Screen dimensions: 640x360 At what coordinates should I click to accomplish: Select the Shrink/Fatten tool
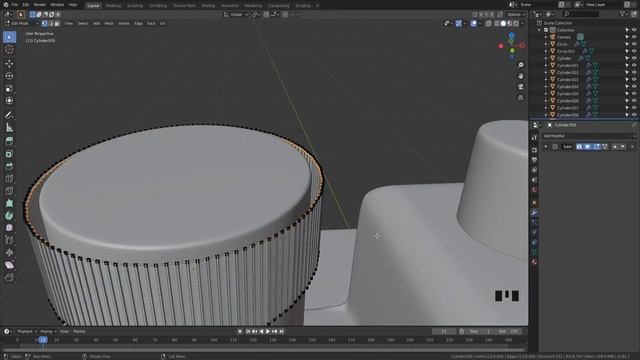9,253
